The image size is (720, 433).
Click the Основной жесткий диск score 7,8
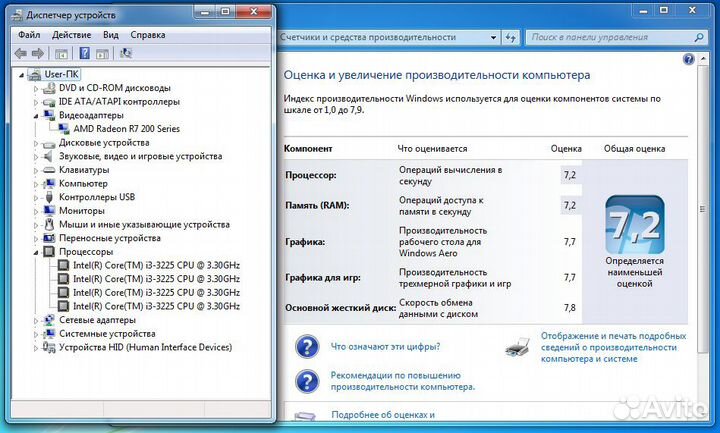click(570, 308)
